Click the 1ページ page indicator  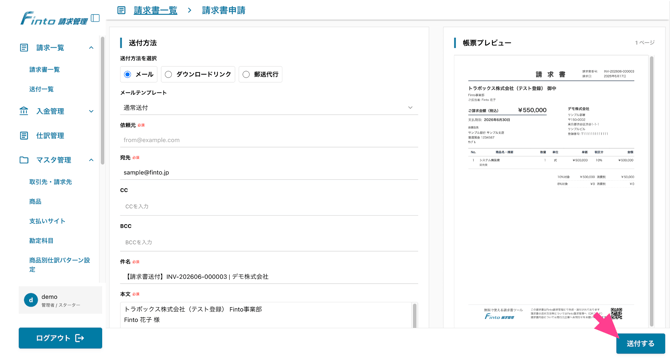pos(644,43)
